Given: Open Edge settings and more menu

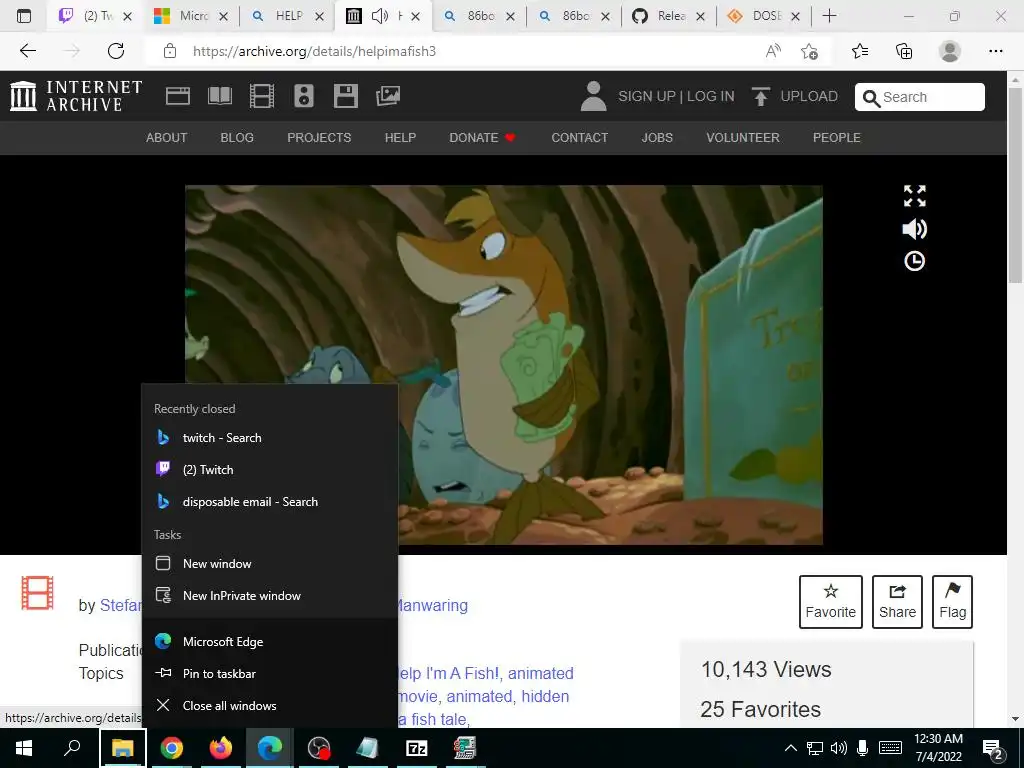Looking at the screenshot, I should pyautogui.click(x=995, y=51).
